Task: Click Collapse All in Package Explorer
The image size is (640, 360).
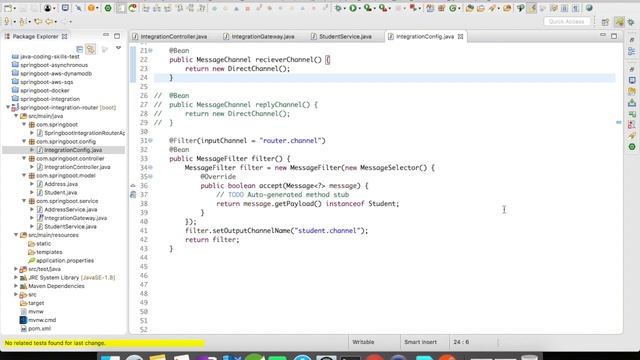Action: click(x=80, y=49)
